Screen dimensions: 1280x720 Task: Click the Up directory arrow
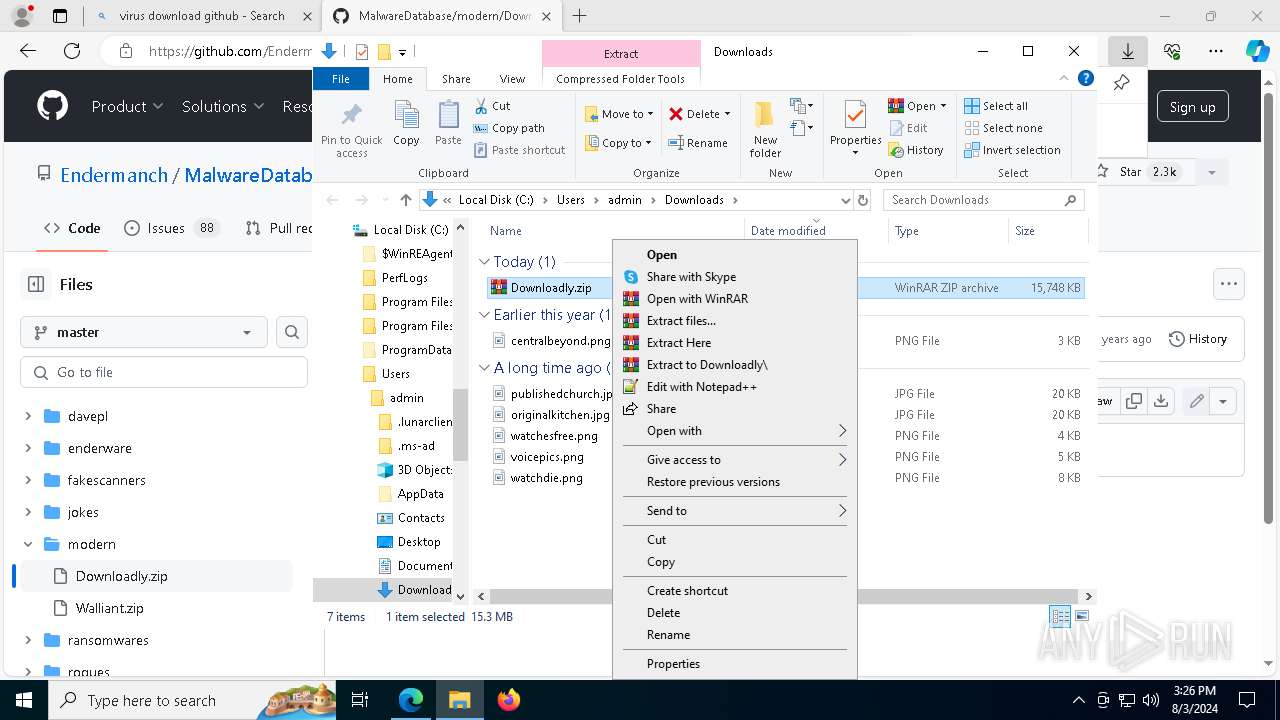click(405, 200)
